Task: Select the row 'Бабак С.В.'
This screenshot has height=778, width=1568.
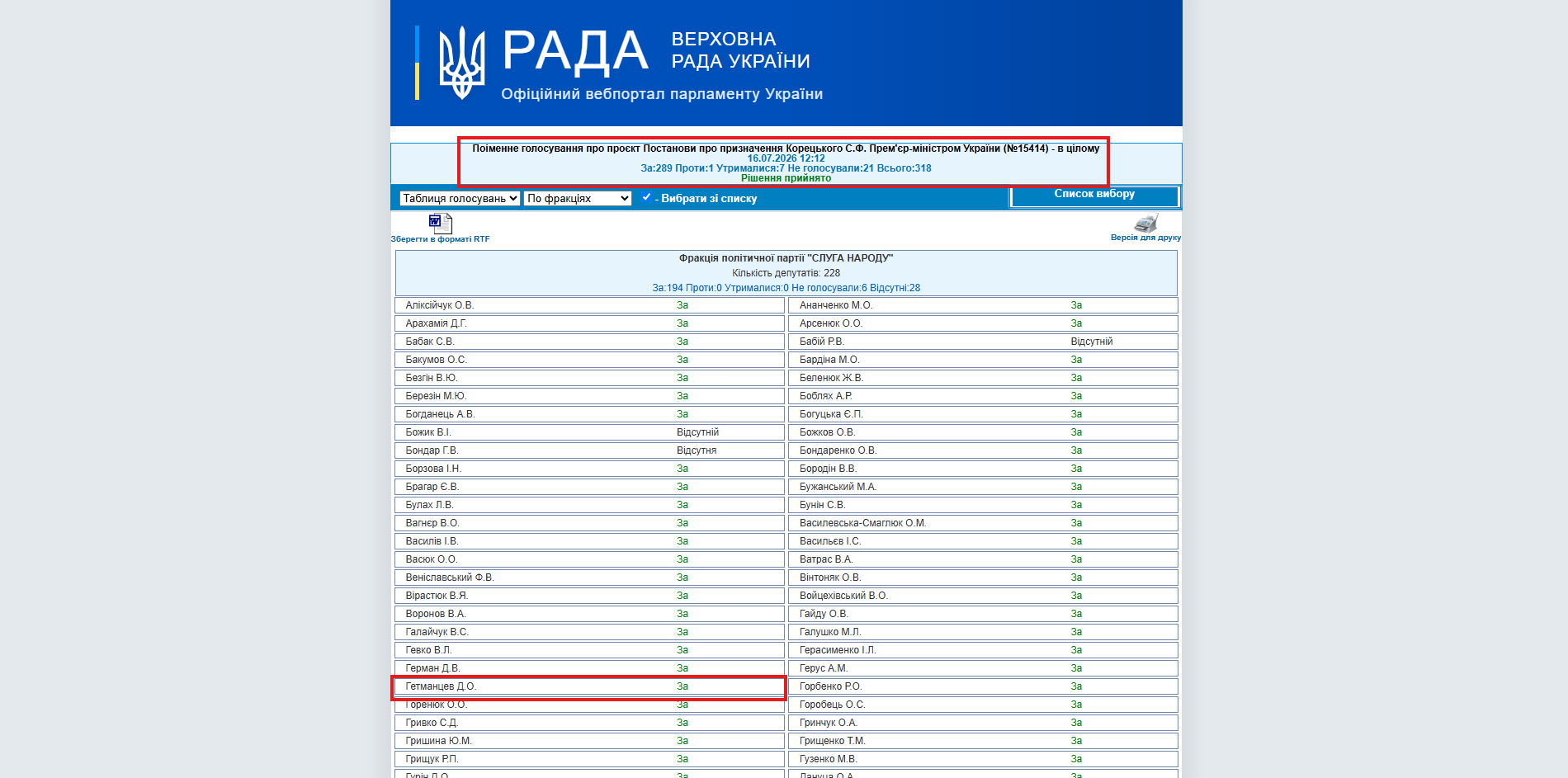Action: (x=589, y=342)
